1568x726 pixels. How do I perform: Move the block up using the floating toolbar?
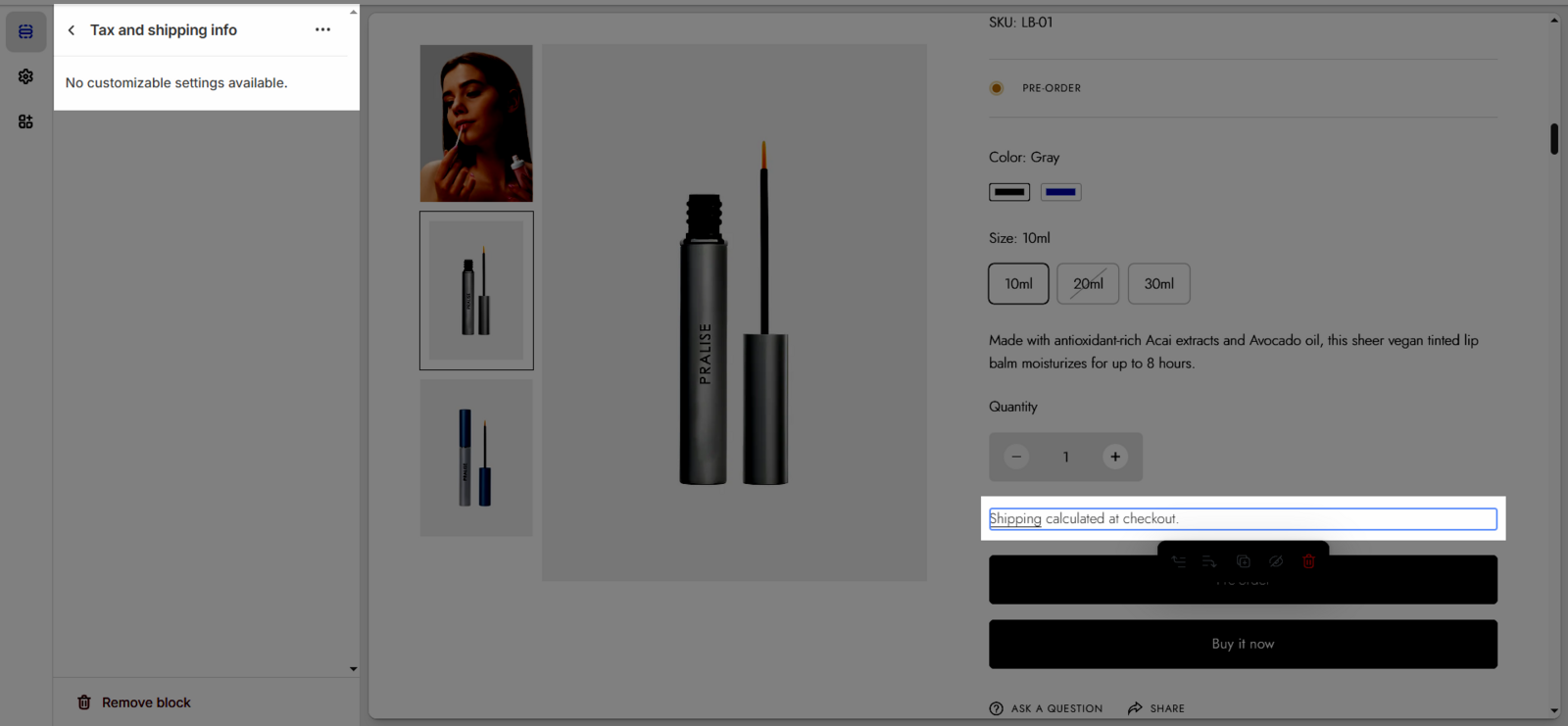pos(1178,561)
